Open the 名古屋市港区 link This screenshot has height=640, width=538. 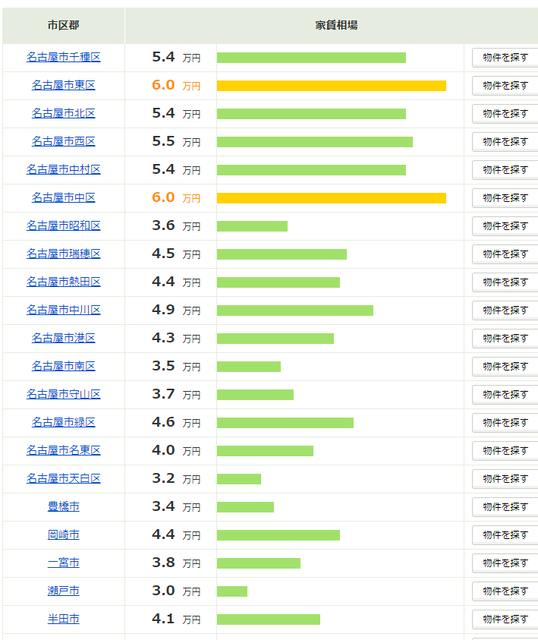tap(63, 338)
